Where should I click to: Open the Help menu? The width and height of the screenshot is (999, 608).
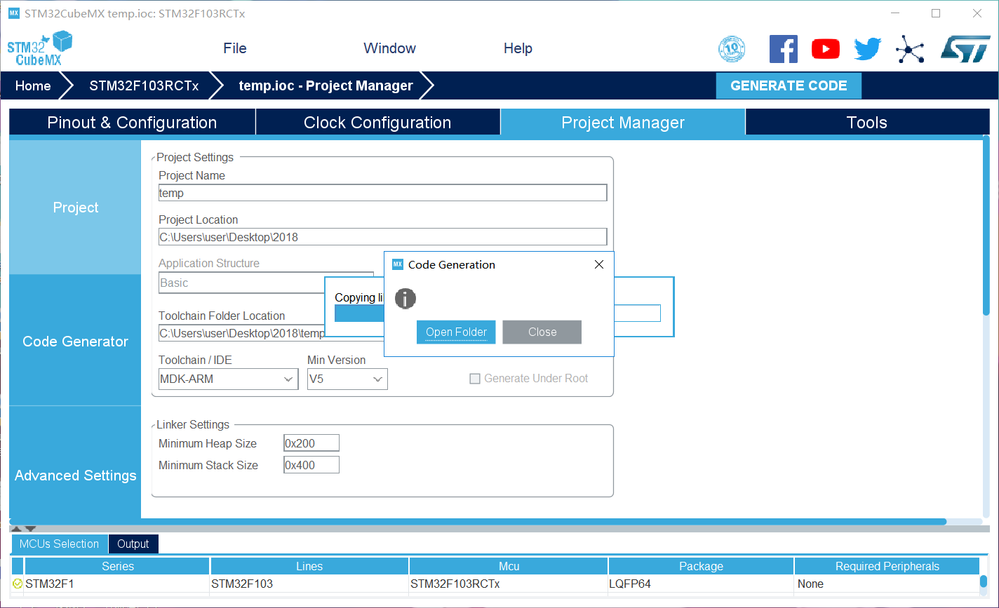517,48
